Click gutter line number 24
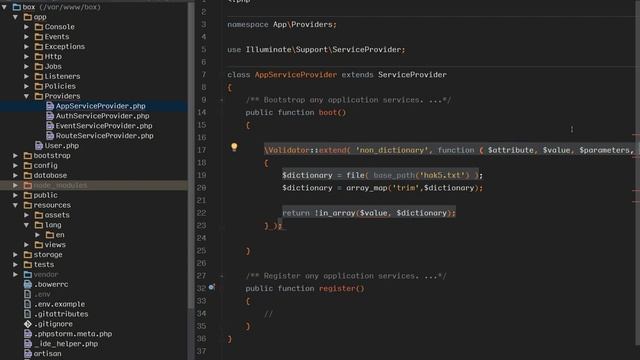Image resolution: width=640 pixels, height=360 pixels. (202, 238)
